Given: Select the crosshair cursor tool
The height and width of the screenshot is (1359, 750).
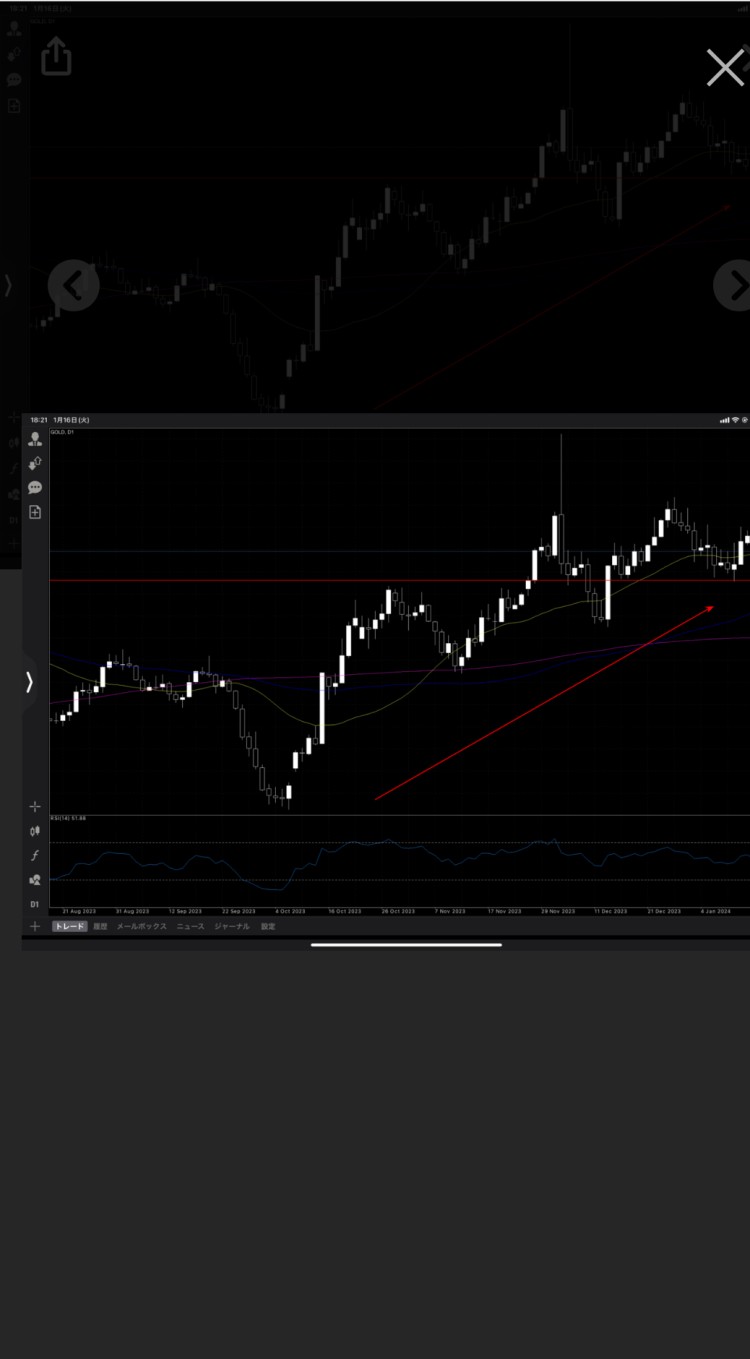Looking at the screenshot, I should point(35,806).
